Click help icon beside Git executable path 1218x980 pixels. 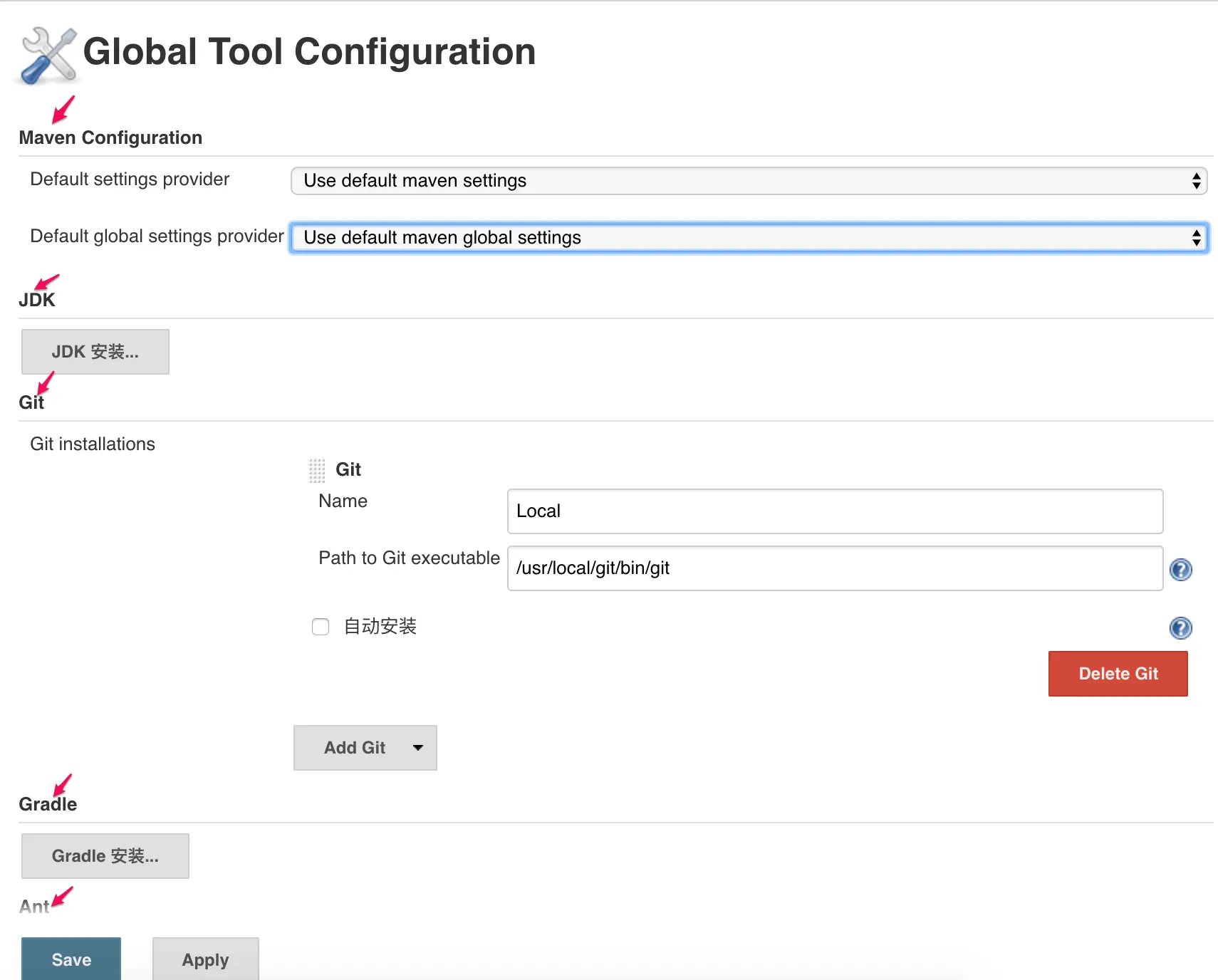[x=1180, y=570]
